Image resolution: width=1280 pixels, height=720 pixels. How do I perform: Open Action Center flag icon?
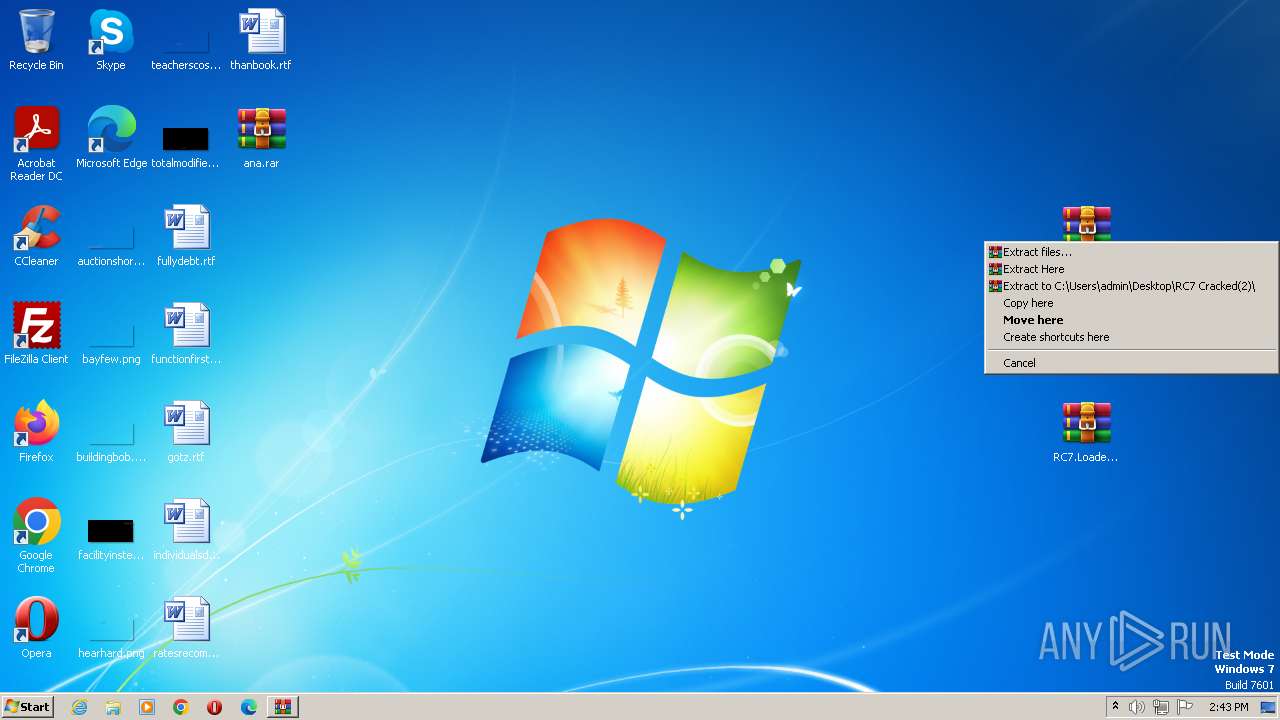[1186, 707]
